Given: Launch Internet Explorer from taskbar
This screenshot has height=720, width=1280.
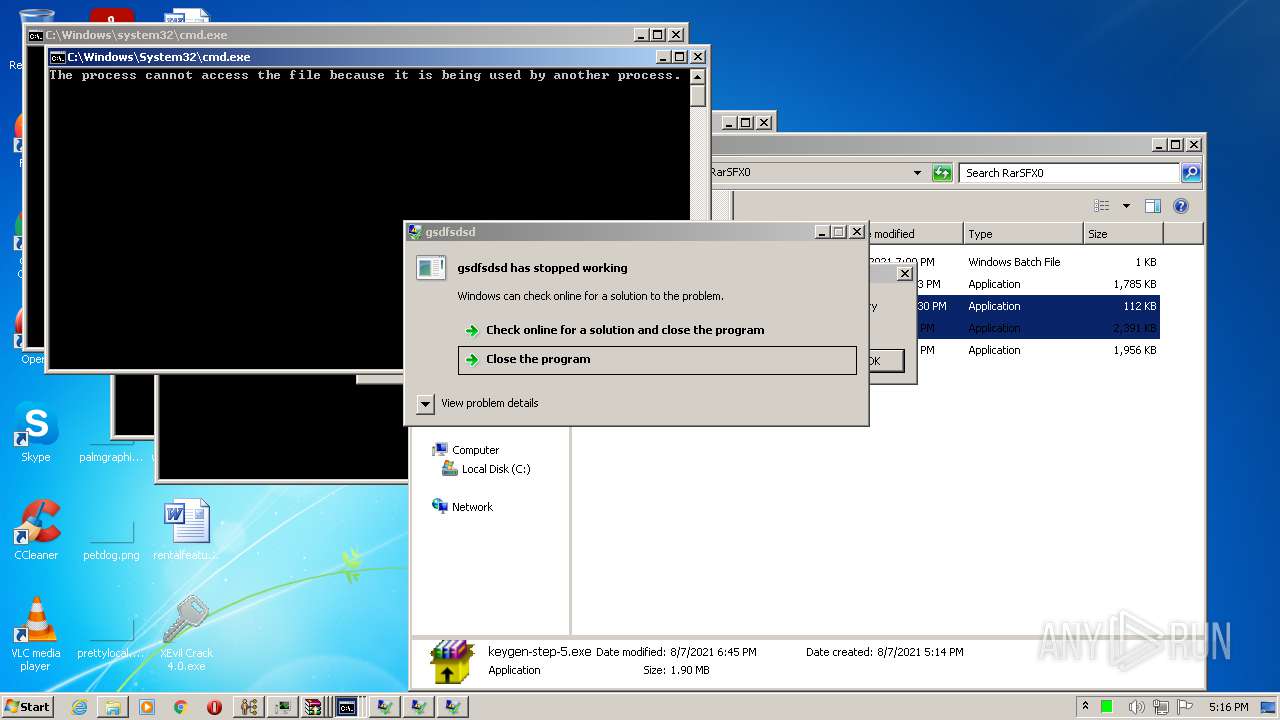Looking at the screenshot, I should [x=79, y=707].
